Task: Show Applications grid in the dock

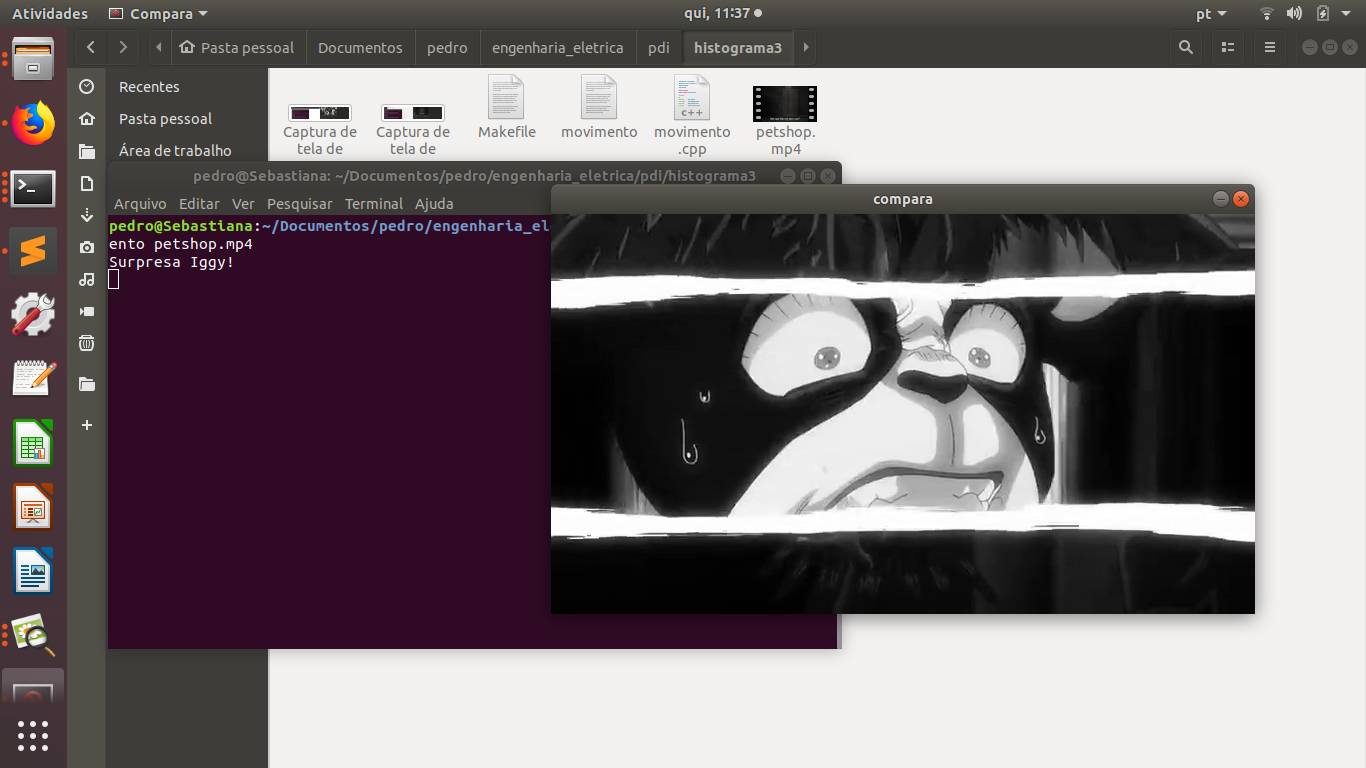Action: 33,735
